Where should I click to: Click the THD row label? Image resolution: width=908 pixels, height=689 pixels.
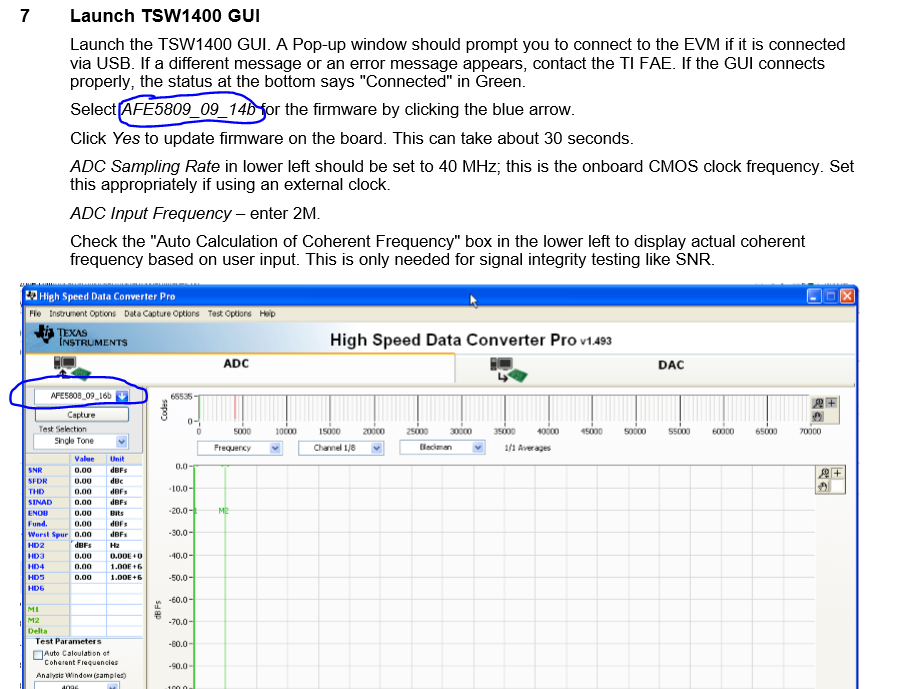click(x=36, y=492)
